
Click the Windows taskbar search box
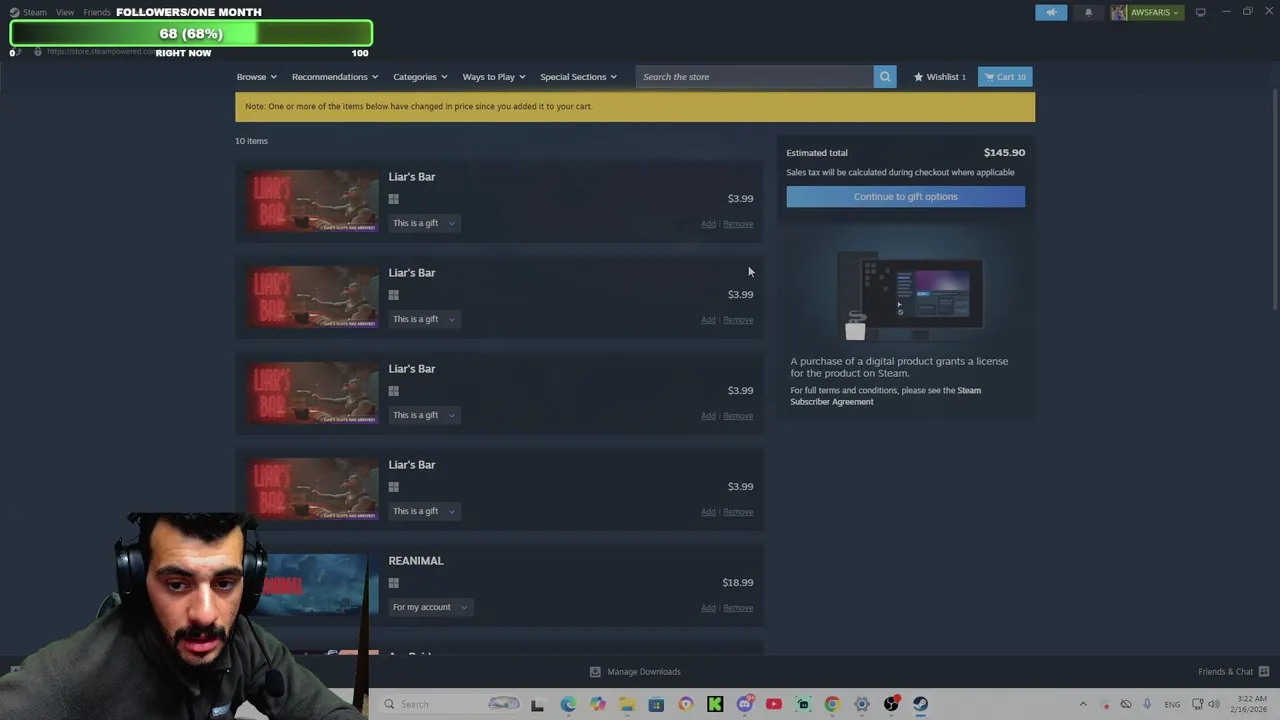coord(450,704)
